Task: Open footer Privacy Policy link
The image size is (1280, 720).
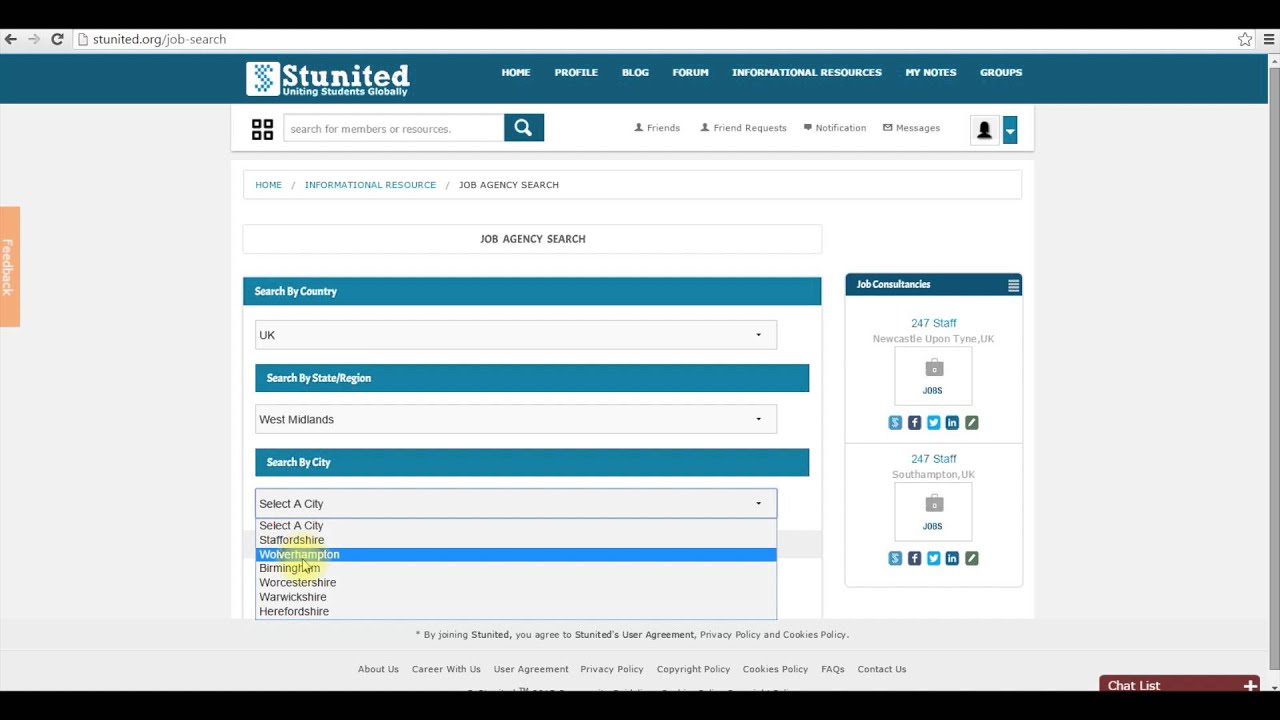Action: tap(612, 669)
